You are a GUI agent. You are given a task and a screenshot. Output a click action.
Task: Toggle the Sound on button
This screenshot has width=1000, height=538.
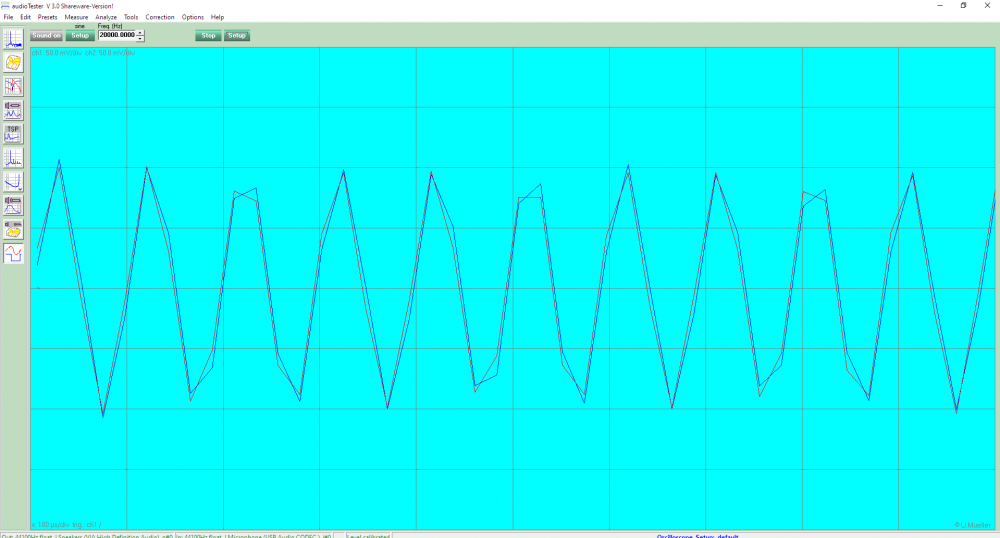tap(47, 36)
